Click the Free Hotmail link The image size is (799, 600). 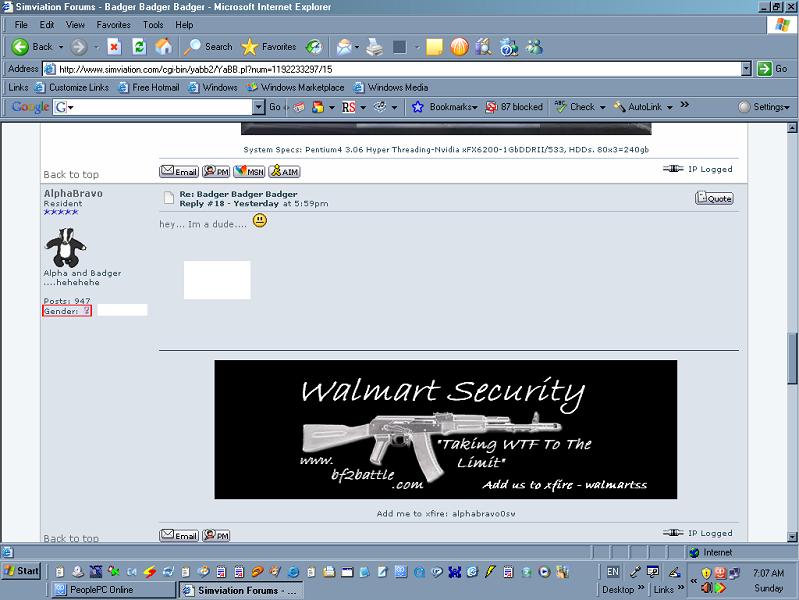click(149, 88)
